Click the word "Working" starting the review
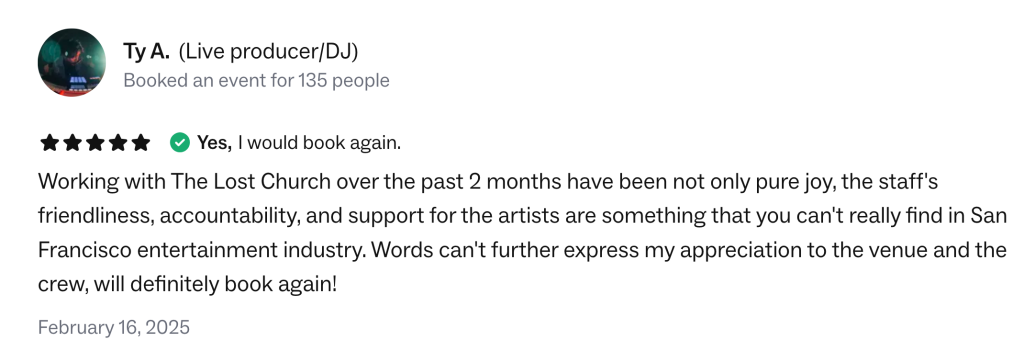This screenshot has width=1024, height=363. (78, 182)
